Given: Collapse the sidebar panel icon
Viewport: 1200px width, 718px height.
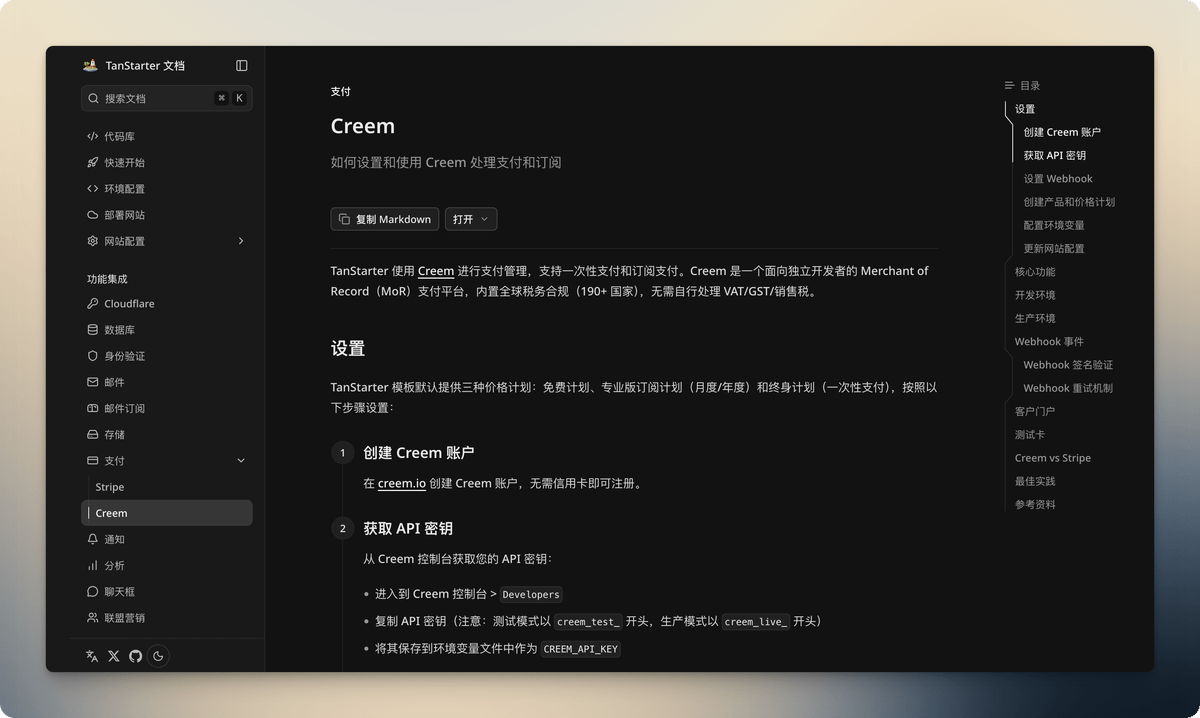Looking at the screenshot, I should (241, 66).
